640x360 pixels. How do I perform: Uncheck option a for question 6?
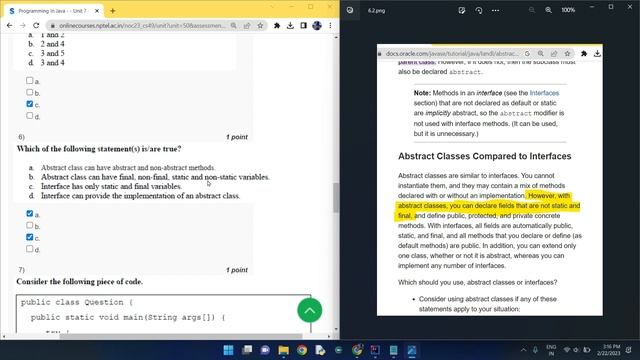[x=30, y=213]
